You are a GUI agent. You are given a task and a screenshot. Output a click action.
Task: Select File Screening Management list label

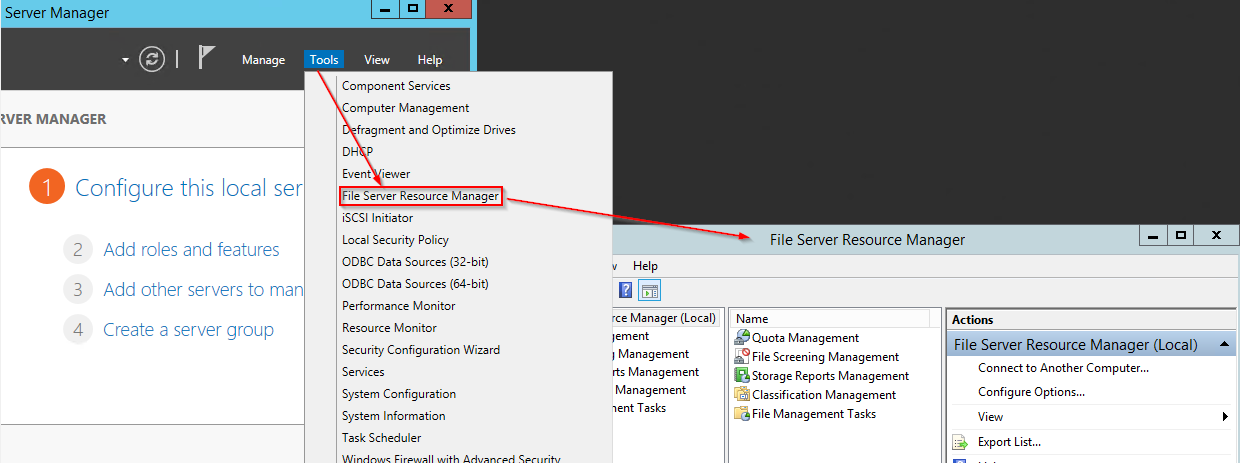coord(825,357)
